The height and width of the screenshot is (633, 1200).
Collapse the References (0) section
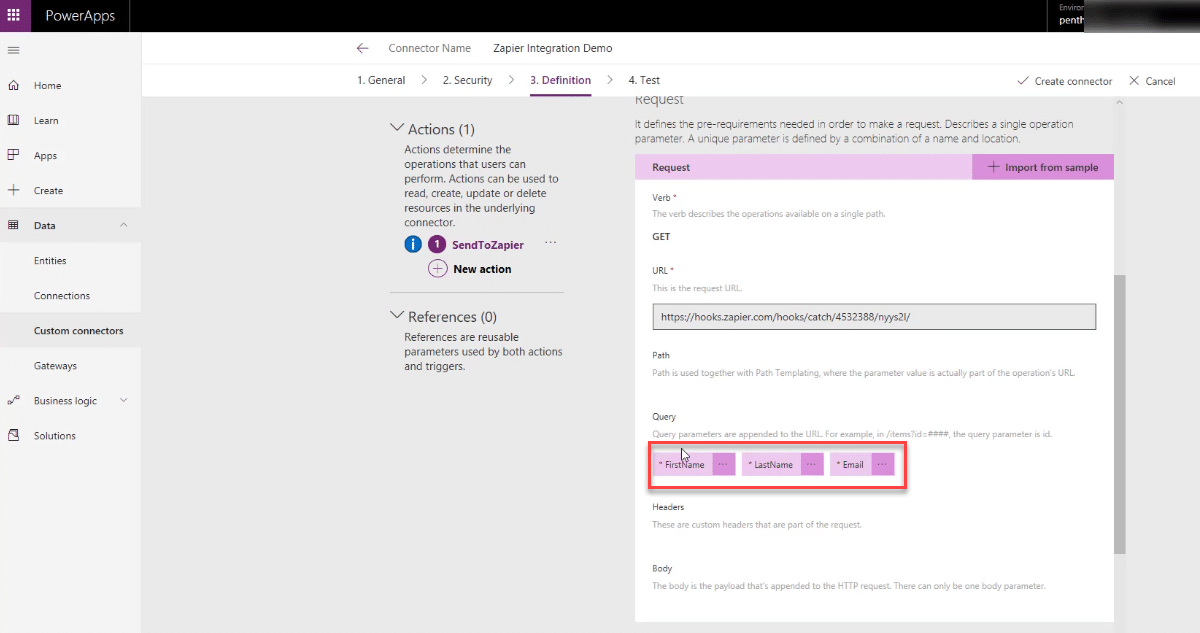pyautogui.click(x=396, y=317)
